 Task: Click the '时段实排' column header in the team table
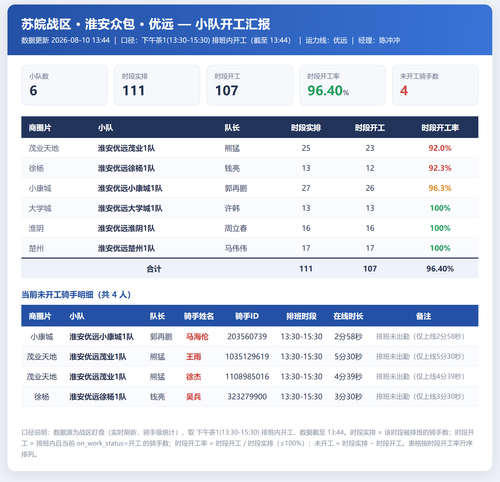(306, 128)
